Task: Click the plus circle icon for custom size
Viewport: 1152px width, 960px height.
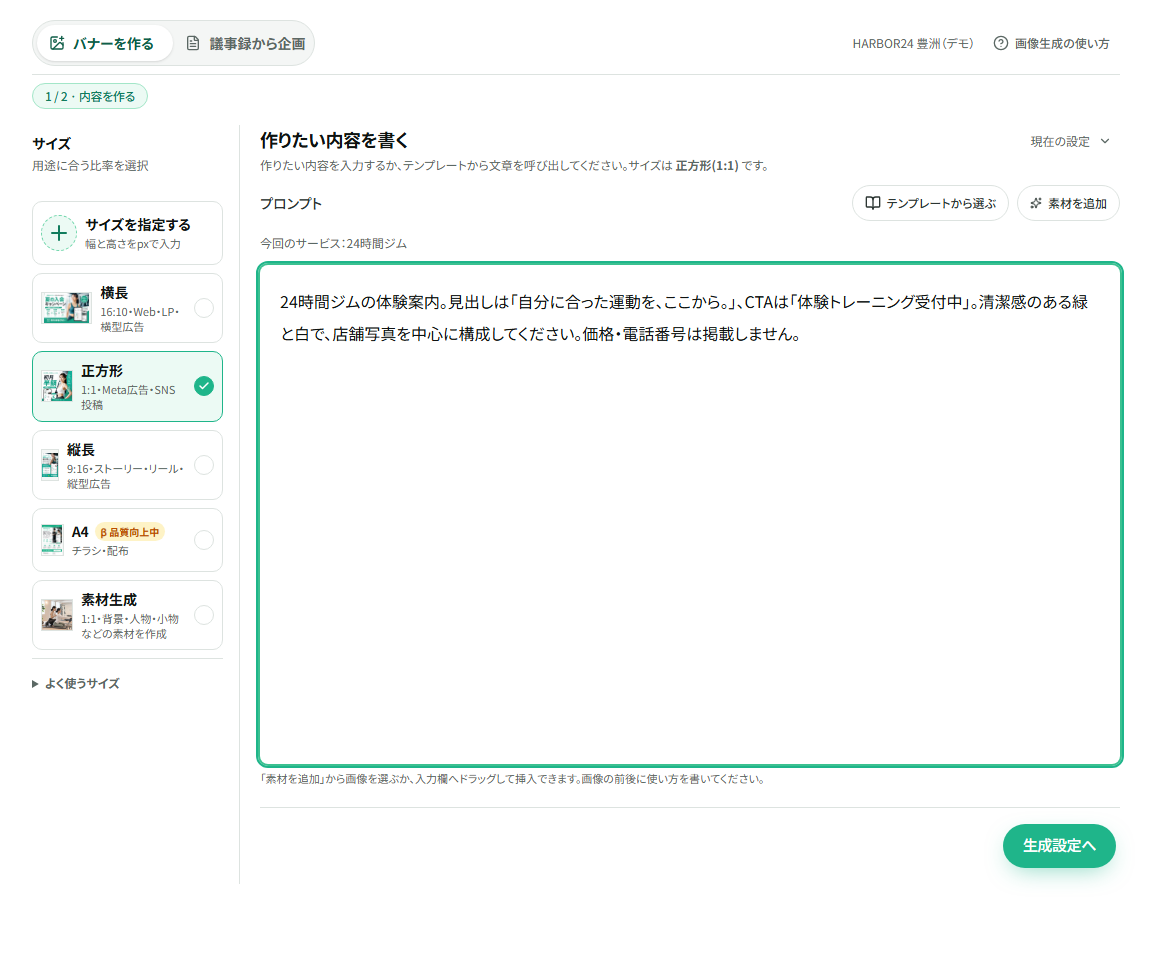Action: point(59,234)
